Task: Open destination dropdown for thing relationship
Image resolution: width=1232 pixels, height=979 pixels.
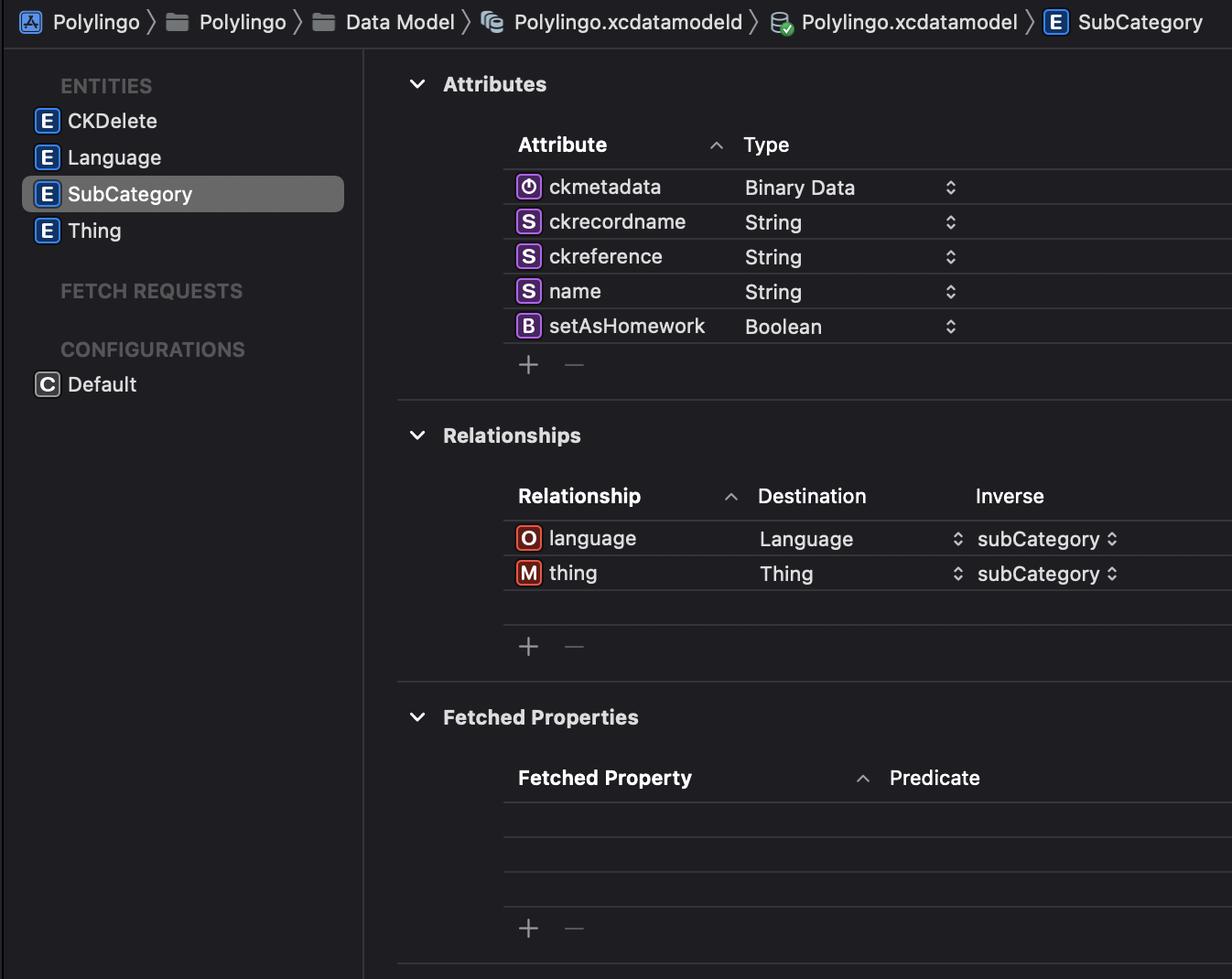Action: (958, 574)
